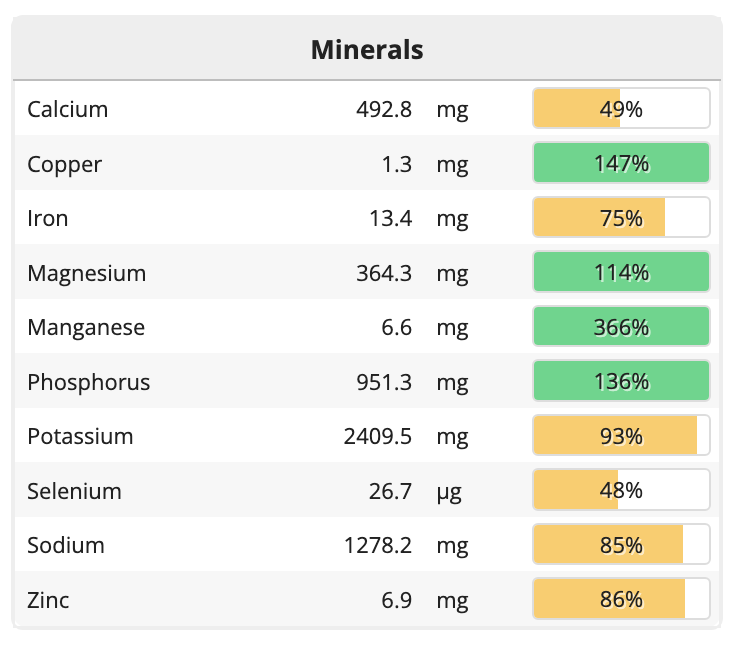
Task: Open the Copper nutrient row label
Action: tap(65, 164)
